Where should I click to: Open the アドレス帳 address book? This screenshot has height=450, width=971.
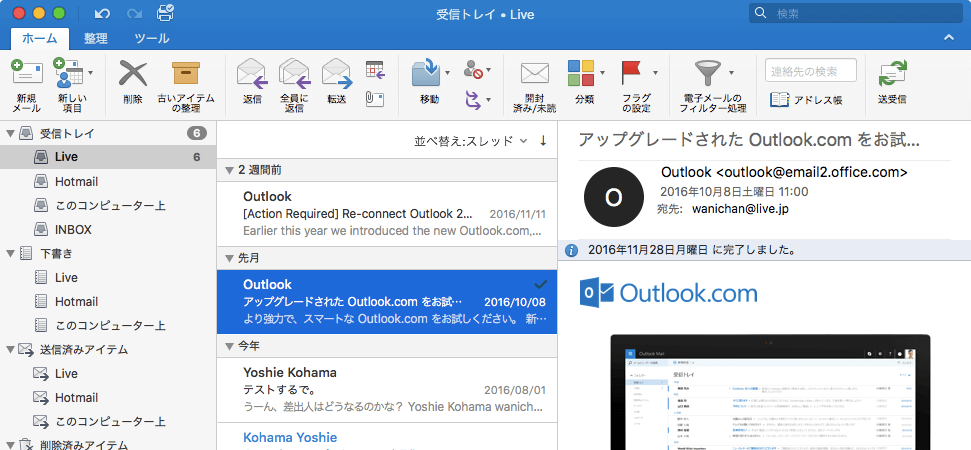coord(806,100)
